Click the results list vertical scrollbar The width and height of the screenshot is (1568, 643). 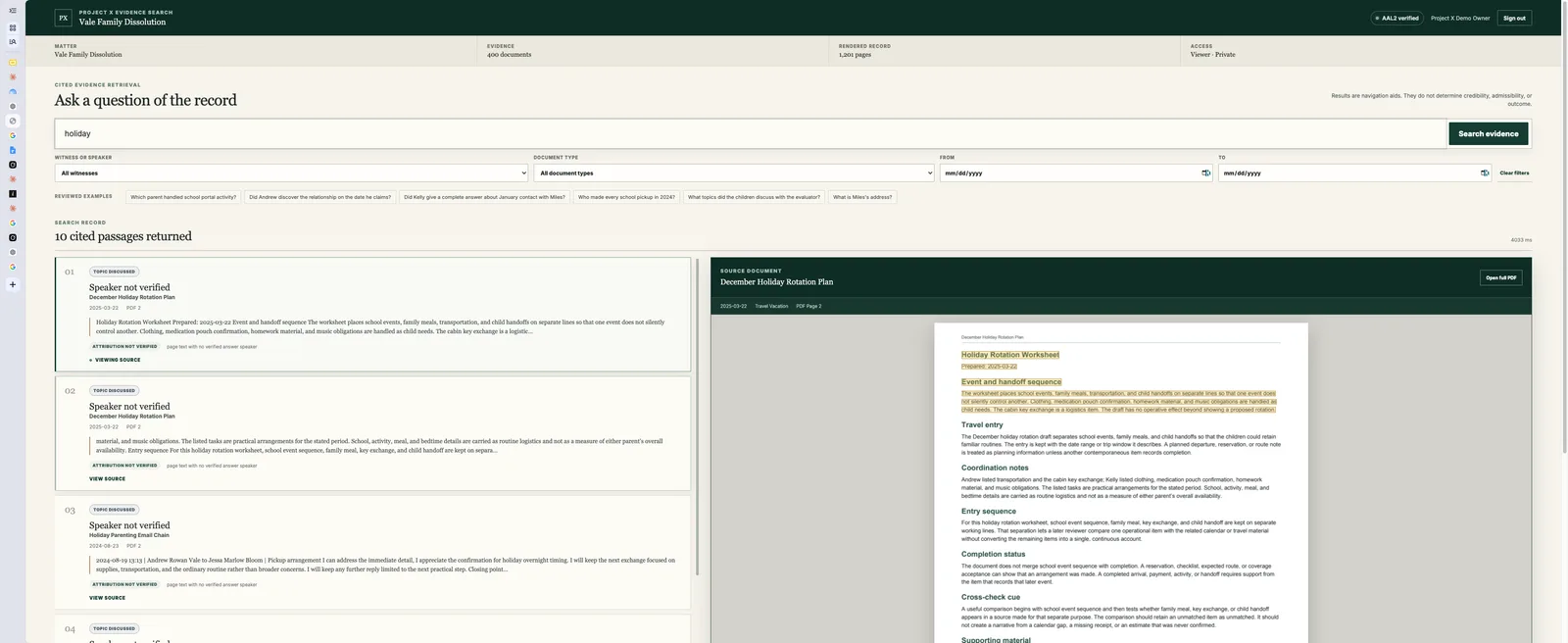(x=698, y=417)
